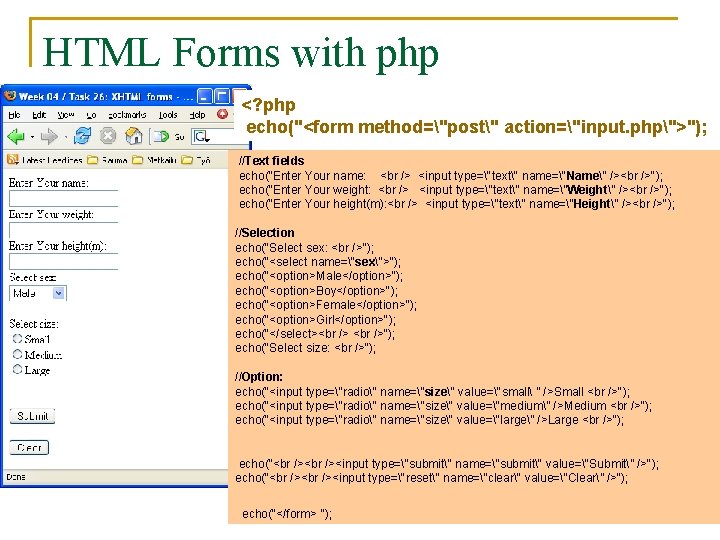Open the View menu
This screenshot has height=540, width=720.
66,115
